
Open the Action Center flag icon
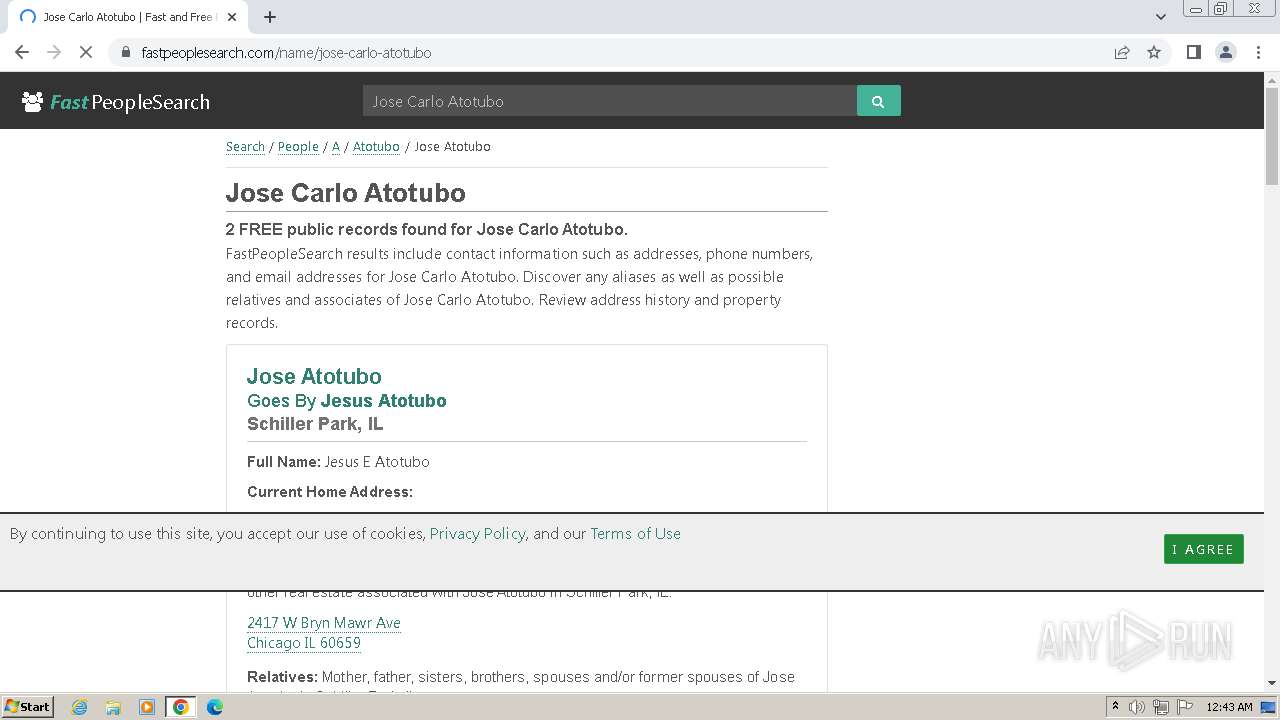pos(1184,707)
